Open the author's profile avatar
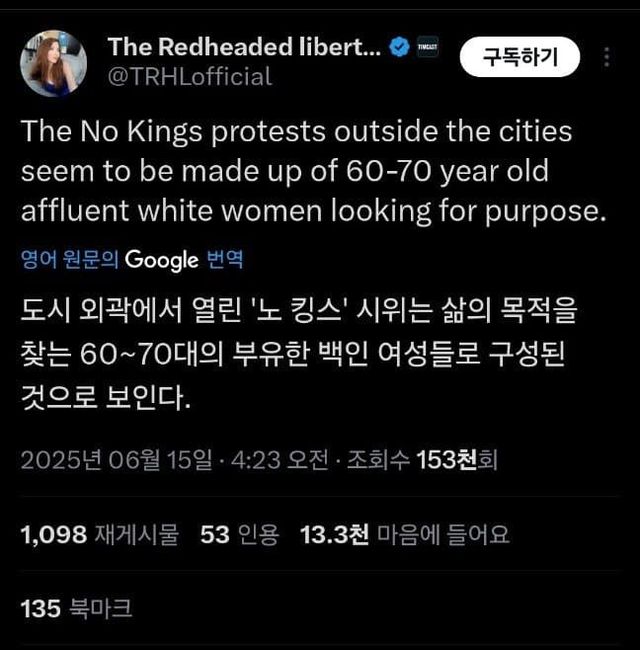Image resolution: width=640 pixels, height=650 pixels. click(53, 63)
